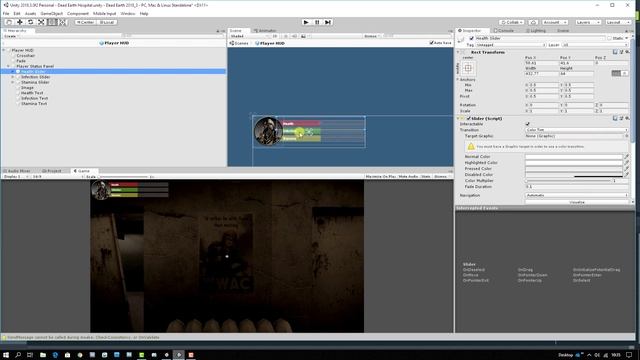Select the combined Transform tool

coord(62,22)
